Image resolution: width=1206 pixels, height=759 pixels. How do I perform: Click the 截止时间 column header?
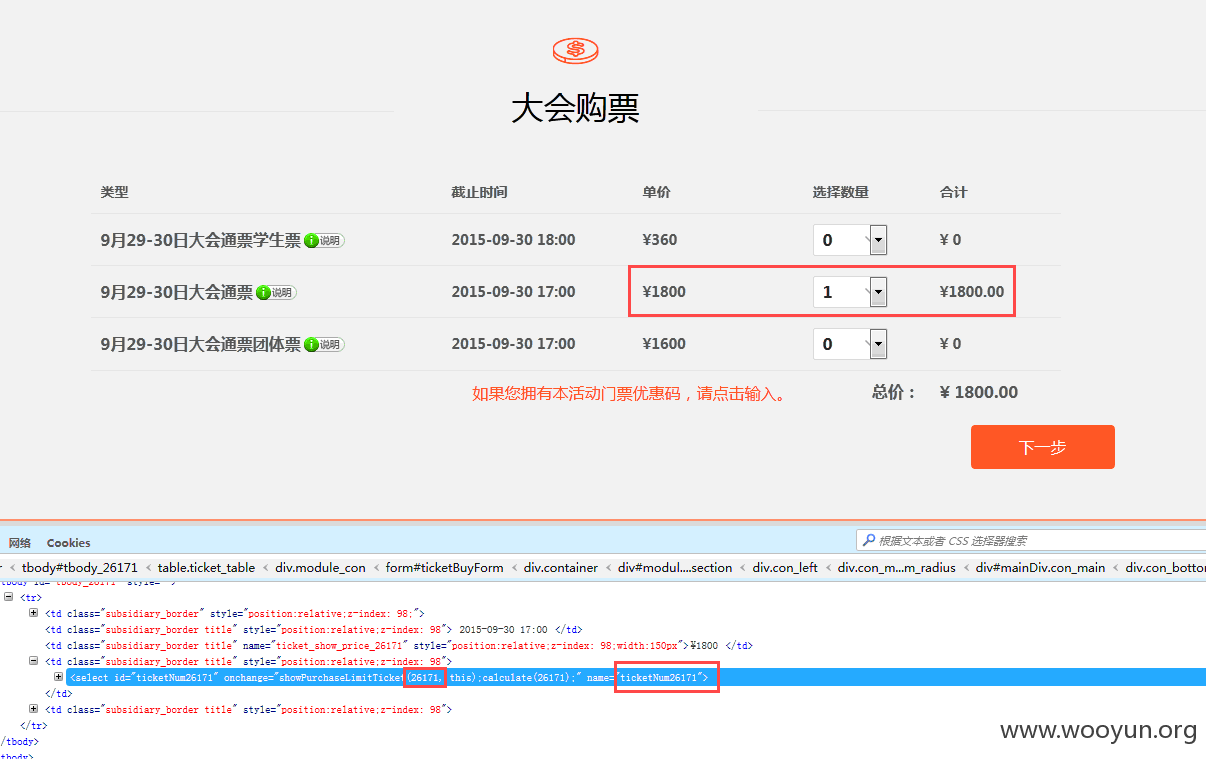(x=479, y=192)
